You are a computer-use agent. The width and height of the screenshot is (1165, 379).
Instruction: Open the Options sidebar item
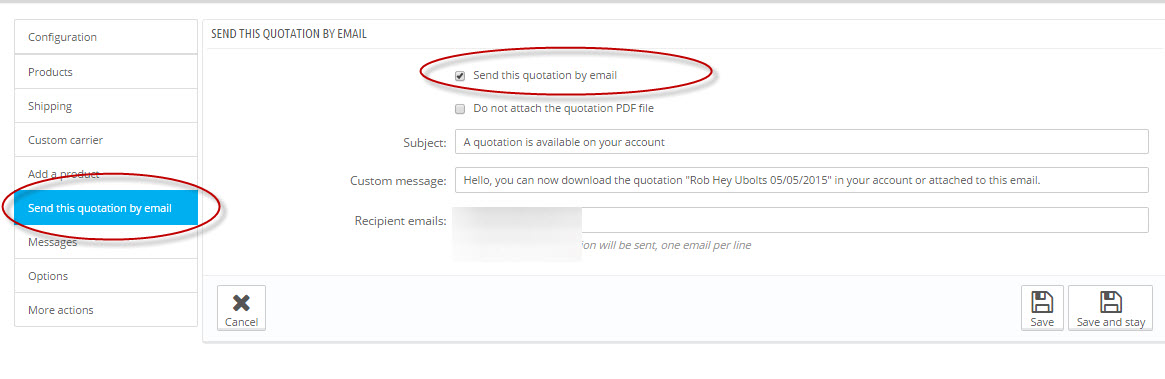106,276
